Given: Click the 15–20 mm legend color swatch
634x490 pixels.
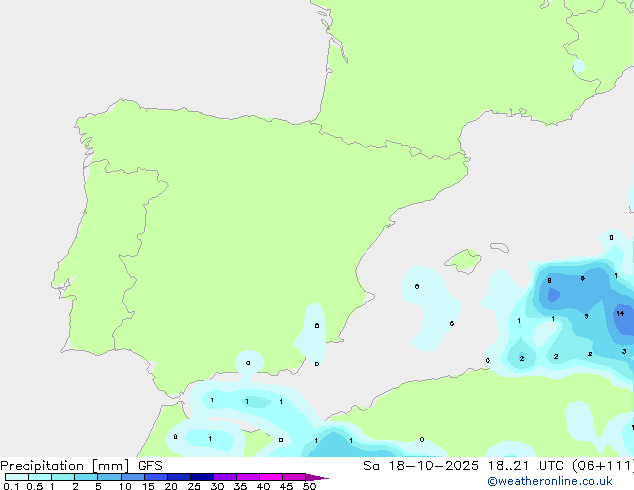Looking at the screenshot, I should tap(156, 477).
